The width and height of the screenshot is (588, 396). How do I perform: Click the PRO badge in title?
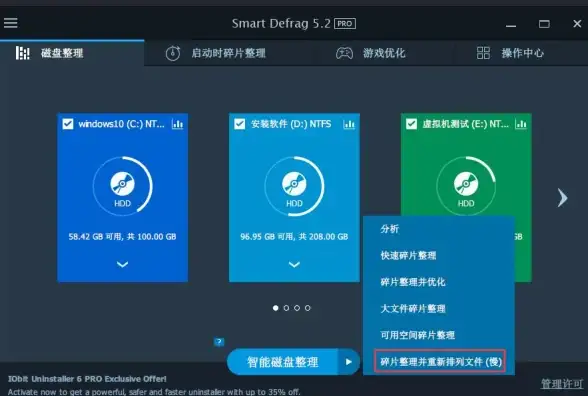tap(345, 24)
